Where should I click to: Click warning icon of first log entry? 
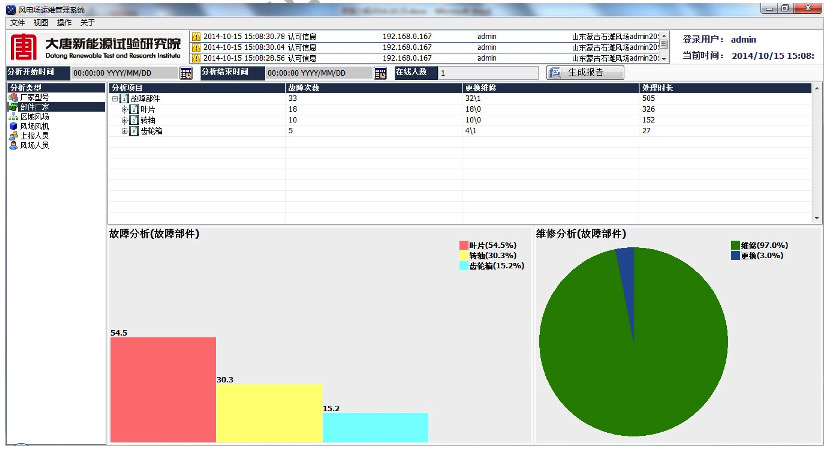196,35
